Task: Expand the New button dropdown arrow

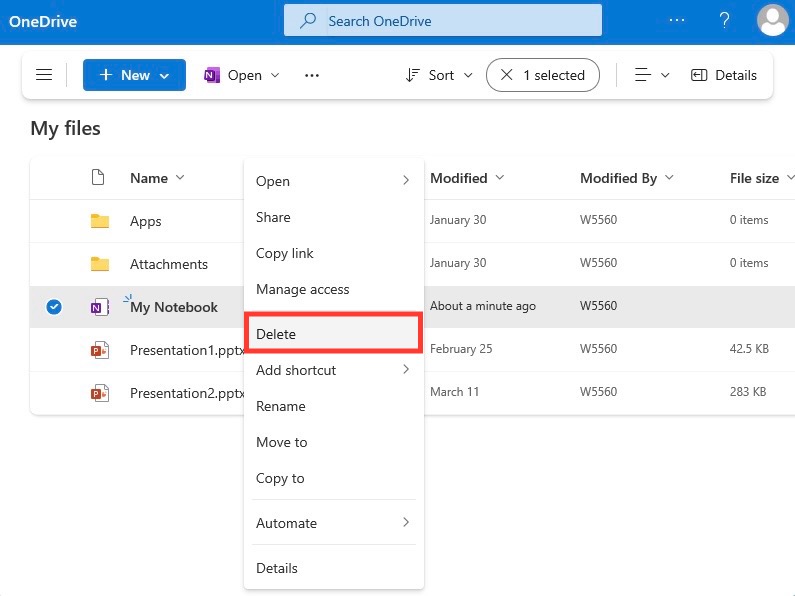Action: (164, 76)
